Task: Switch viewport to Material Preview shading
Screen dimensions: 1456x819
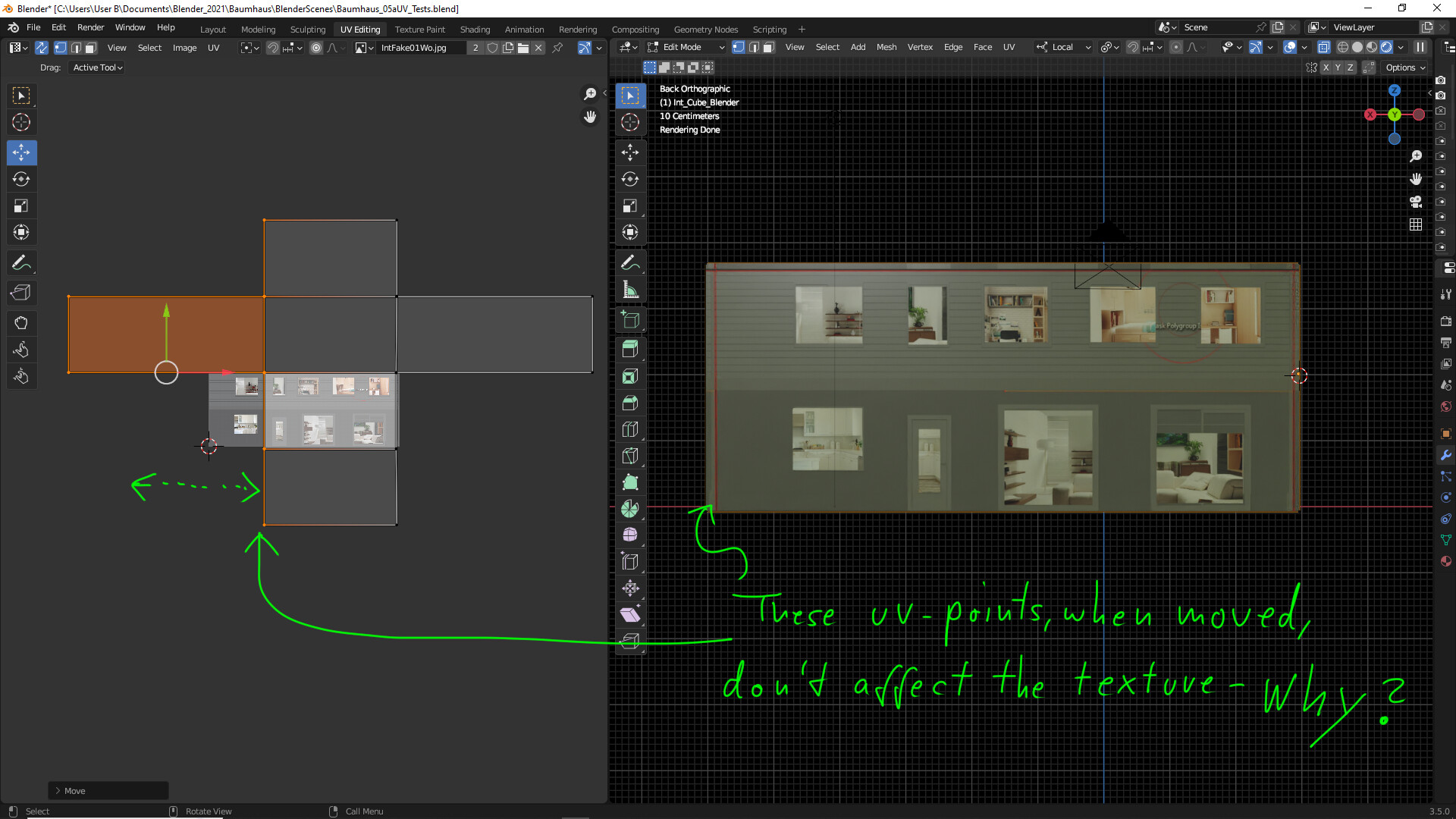Action: (x=1373, y=47)
